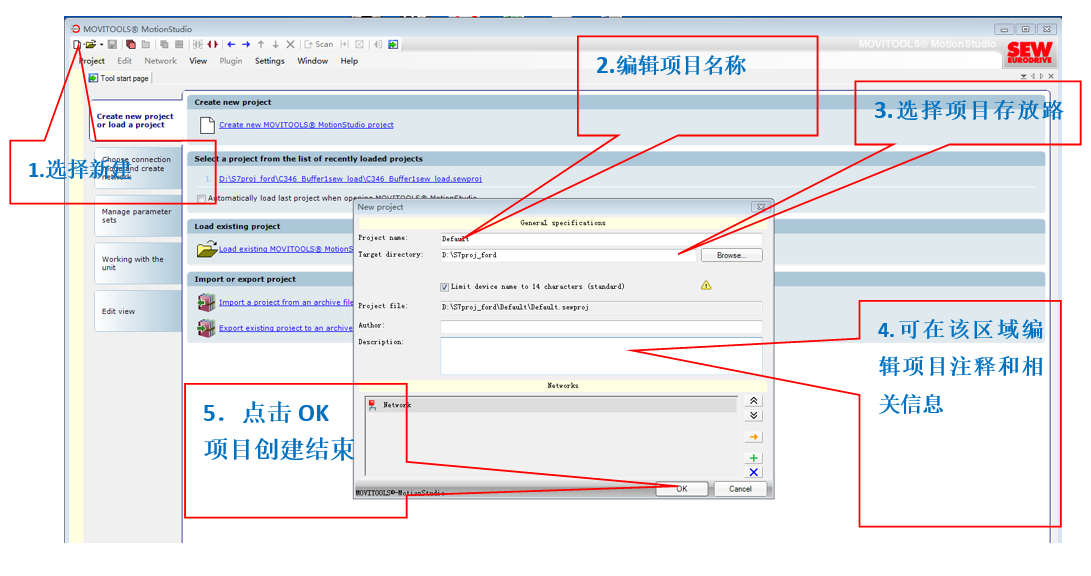Open the Settings menu
The width and height of the screenshot is (1091, 576).
click(269, 61)
